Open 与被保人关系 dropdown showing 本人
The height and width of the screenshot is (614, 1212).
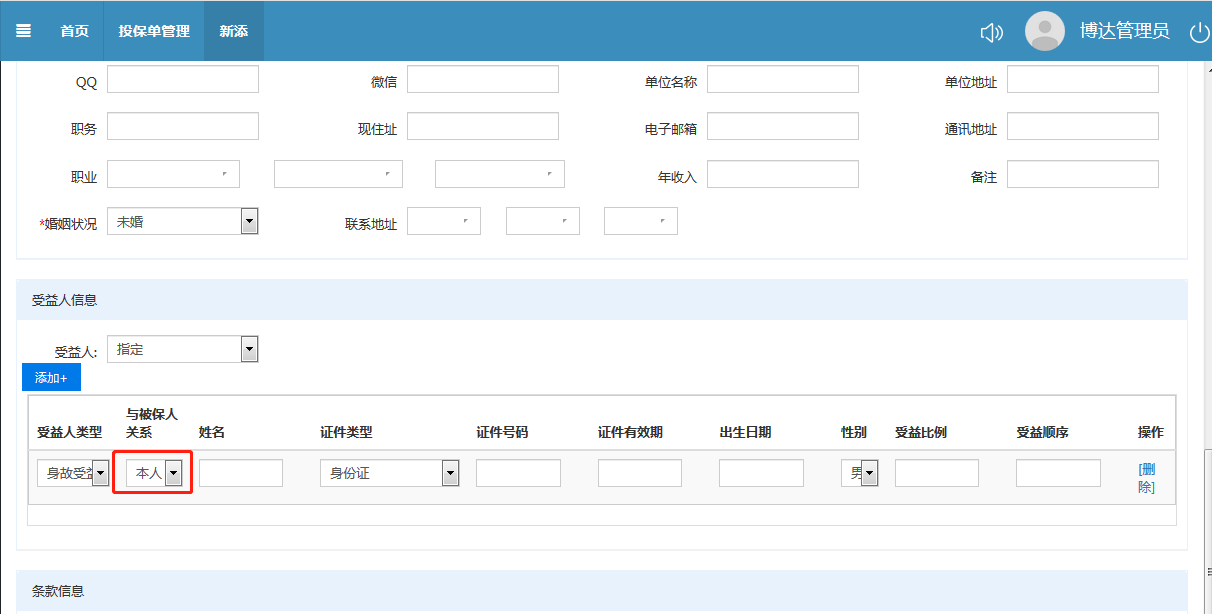[x=154, y=473]
